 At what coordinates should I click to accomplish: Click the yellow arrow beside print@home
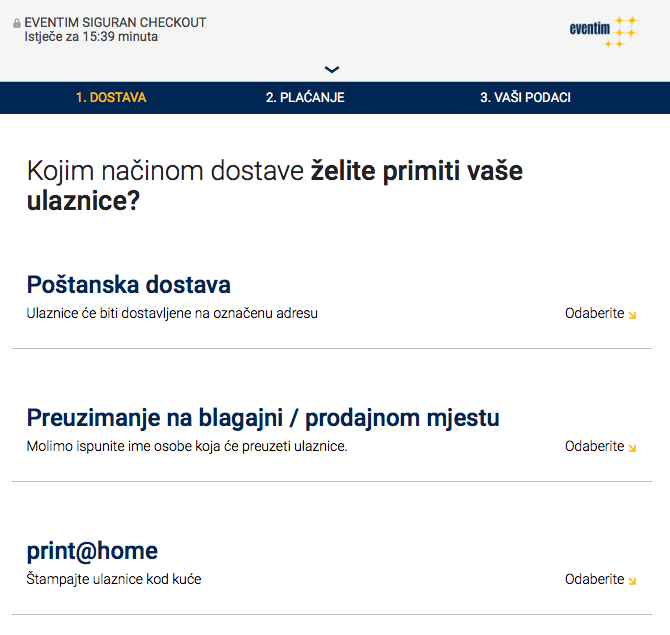[x=632, y=581]
